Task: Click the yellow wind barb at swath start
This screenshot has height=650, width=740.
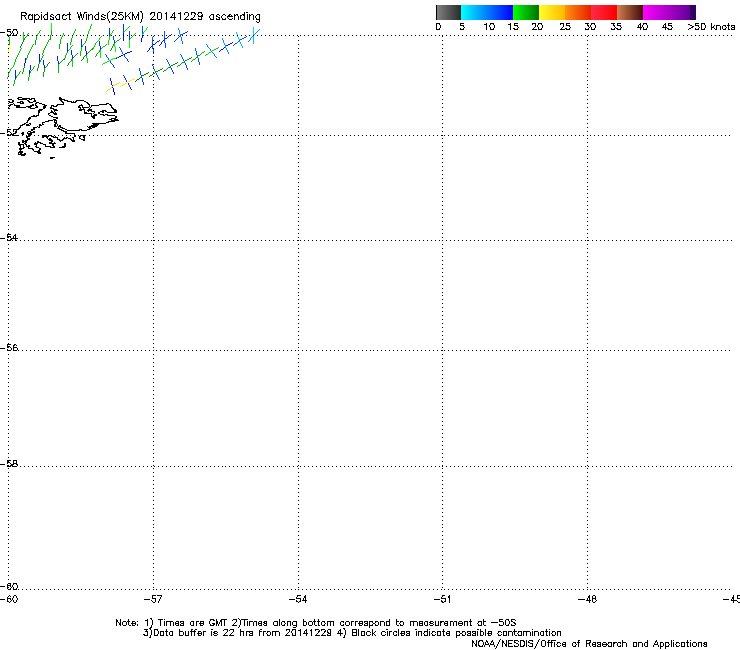Action: (112, 86)
